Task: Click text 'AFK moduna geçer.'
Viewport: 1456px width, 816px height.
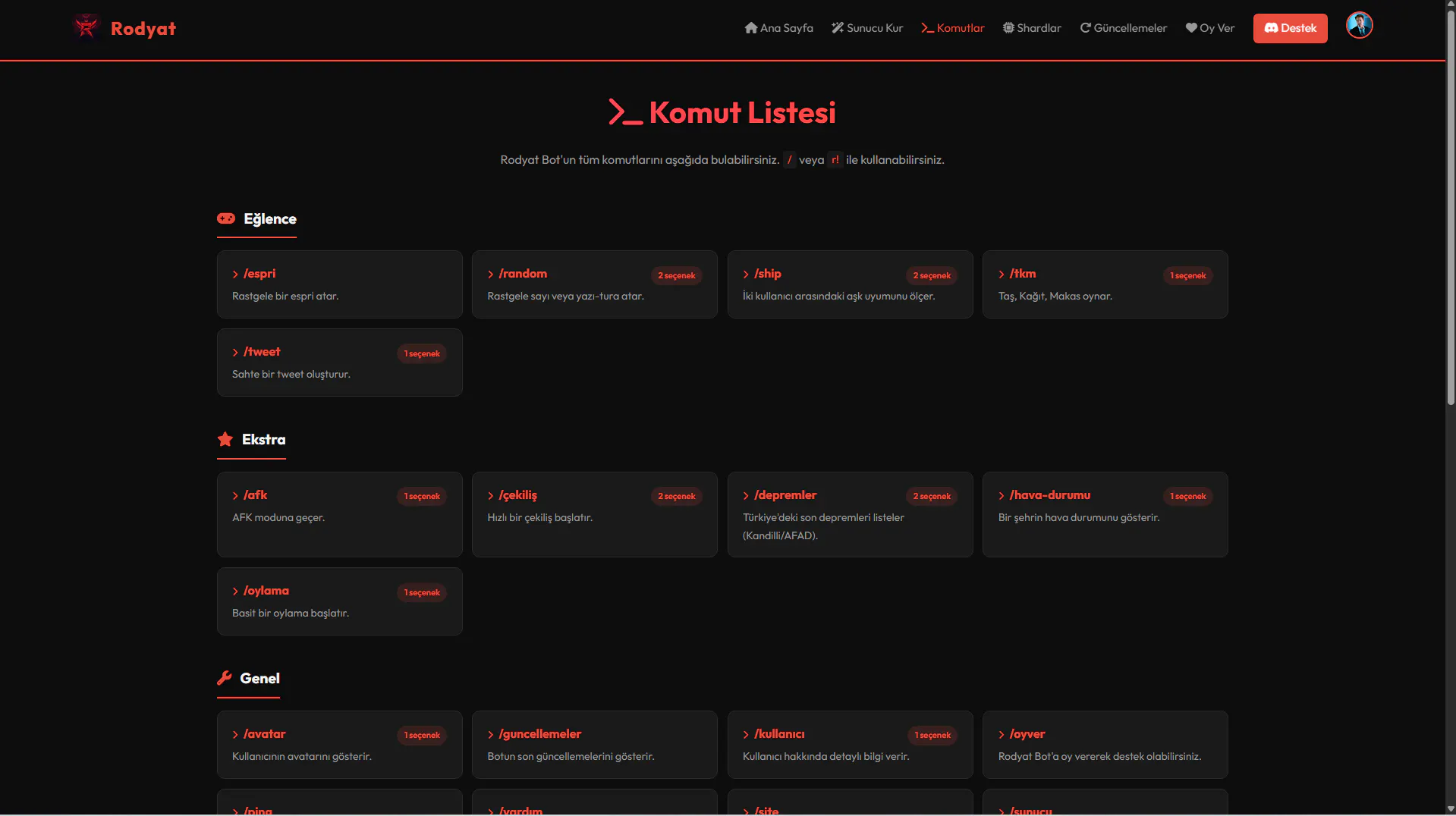Action: [x=278, y=517]
